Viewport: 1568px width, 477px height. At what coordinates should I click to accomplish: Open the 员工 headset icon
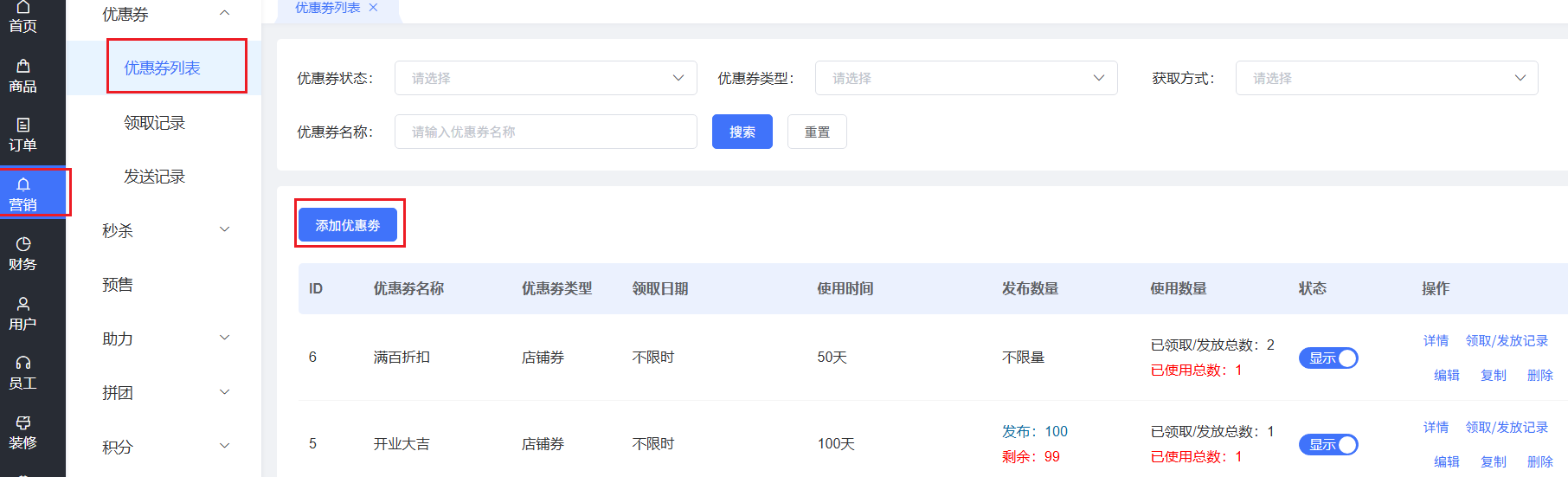(x=23, y=363)
